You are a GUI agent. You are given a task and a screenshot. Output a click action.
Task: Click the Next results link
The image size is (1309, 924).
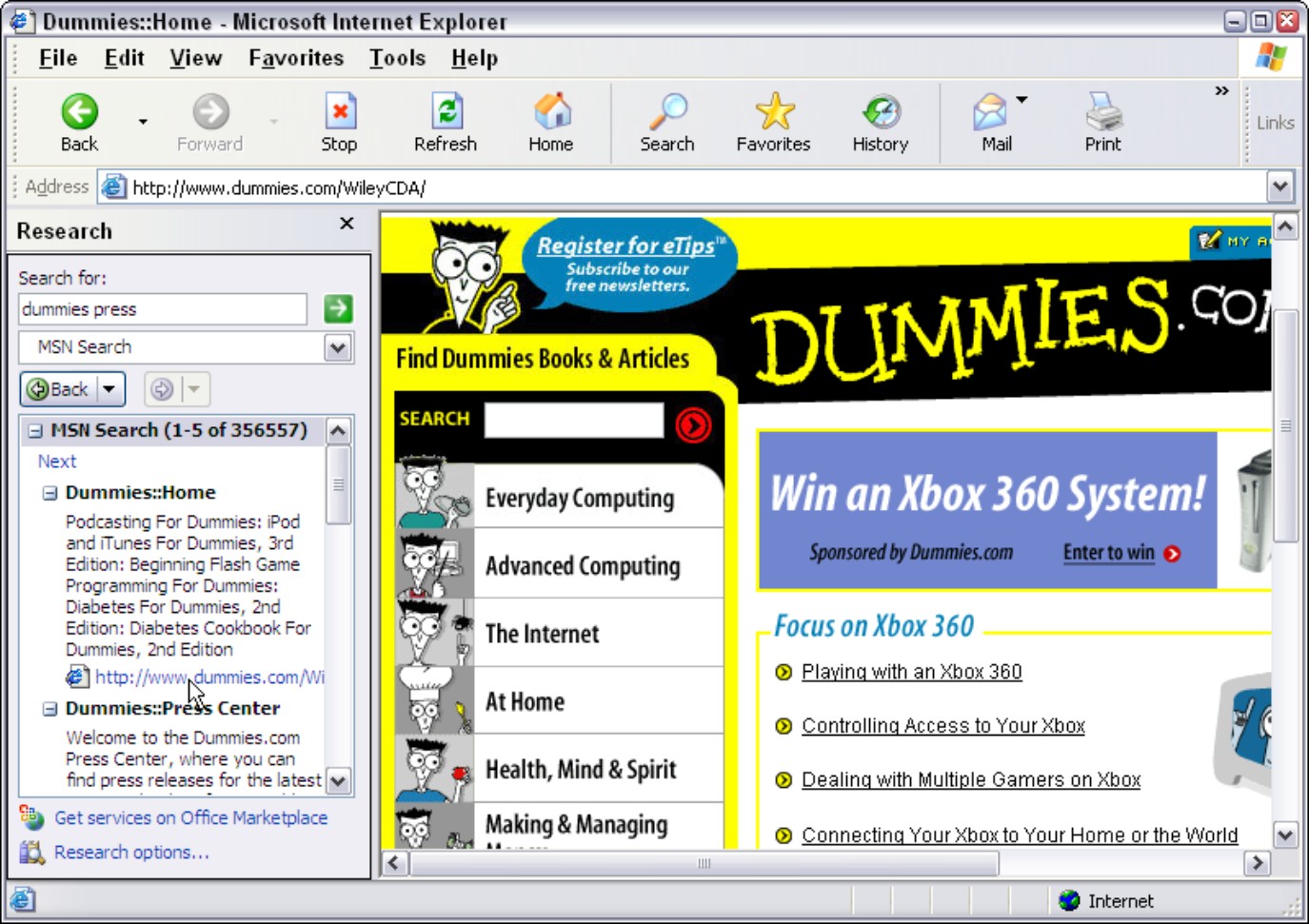tap(57, 461)
